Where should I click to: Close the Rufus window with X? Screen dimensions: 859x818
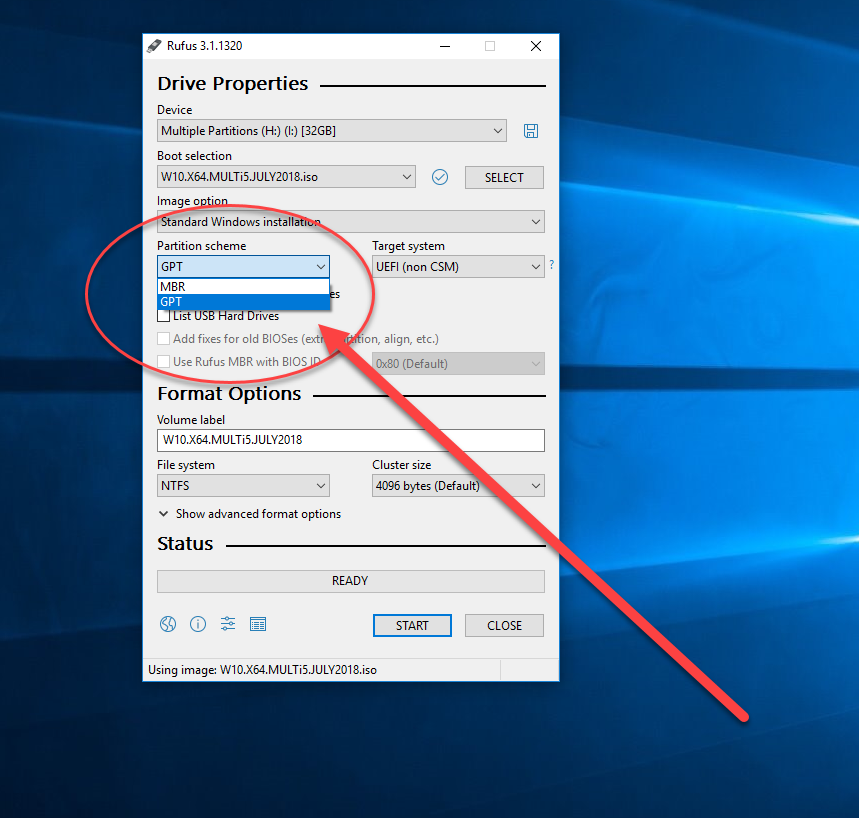tap(536, 47)
